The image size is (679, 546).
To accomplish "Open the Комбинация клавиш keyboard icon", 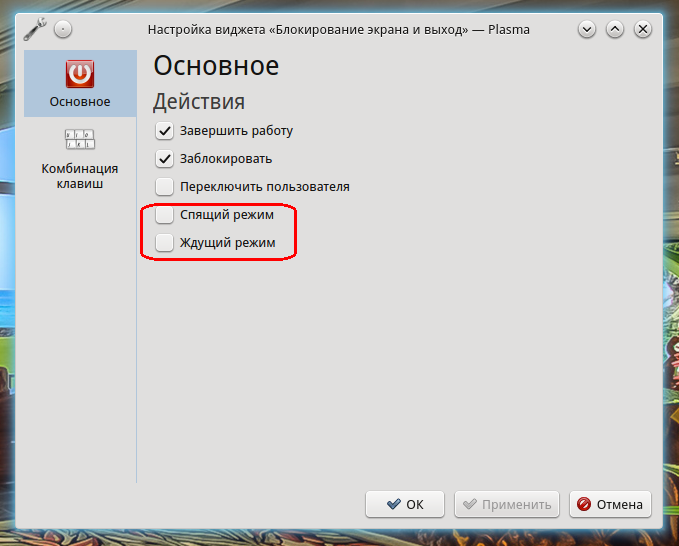I will (80, 139).
